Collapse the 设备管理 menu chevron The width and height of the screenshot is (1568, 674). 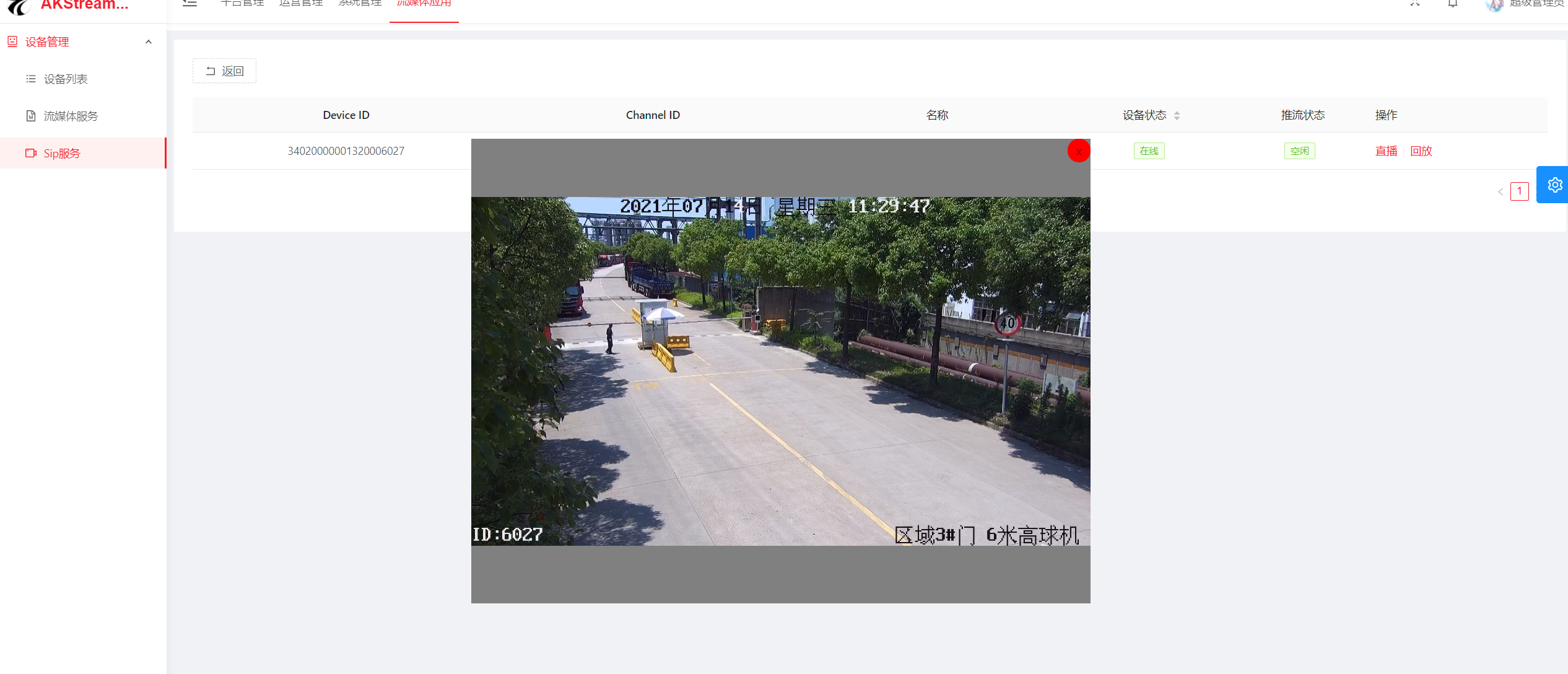coord(149,42)
